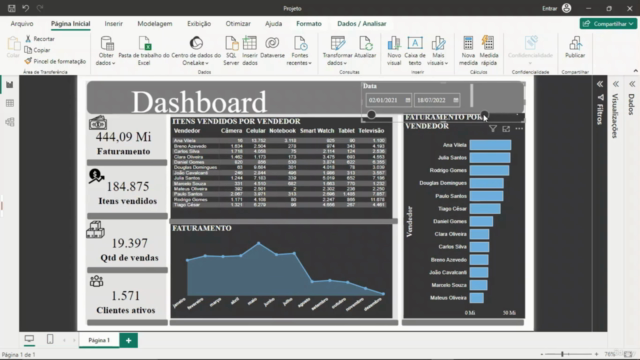
Task: Switch to the Modelagem ribbon tab
Action: tap(155, 24)
